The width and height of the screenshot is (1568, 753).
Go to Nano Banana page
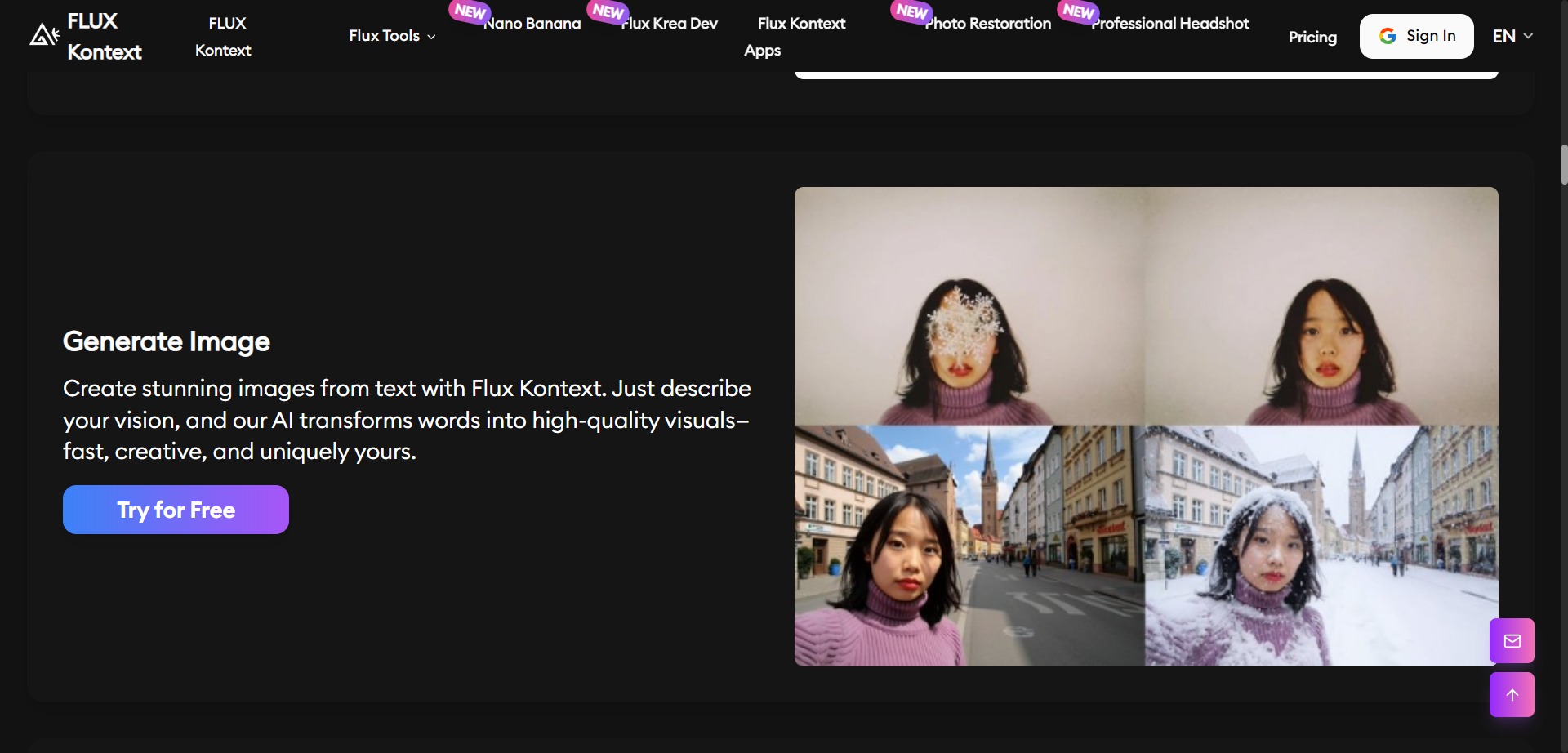(x=532, y=24)
